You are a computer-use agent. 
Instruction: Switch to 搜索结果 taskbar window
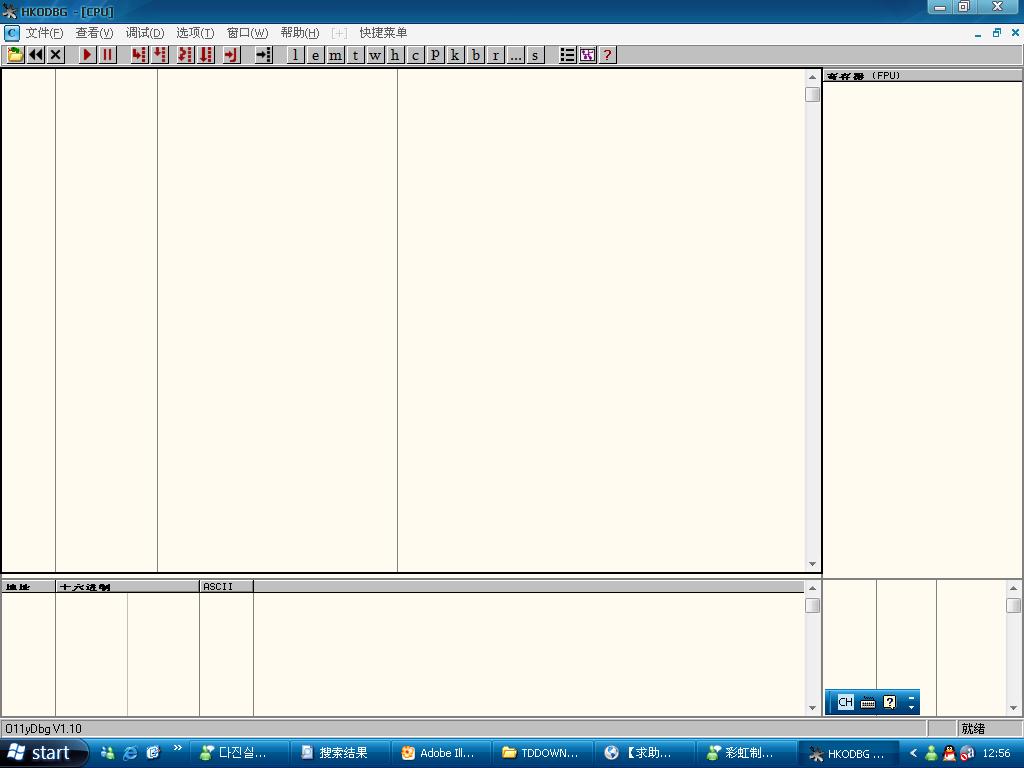coord(340,753)
